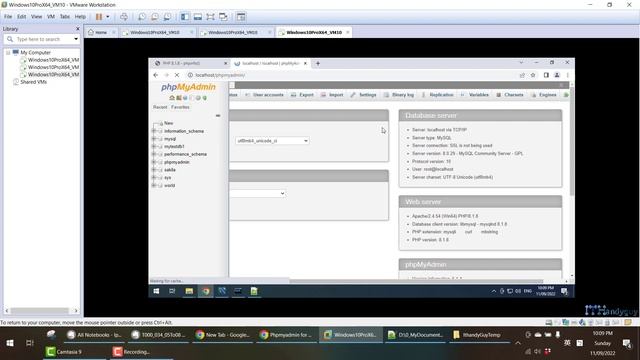This screenshot has height=360, width=640.
Task: Select the phpmyadmin database in the tree
Action: coord(177,162)
